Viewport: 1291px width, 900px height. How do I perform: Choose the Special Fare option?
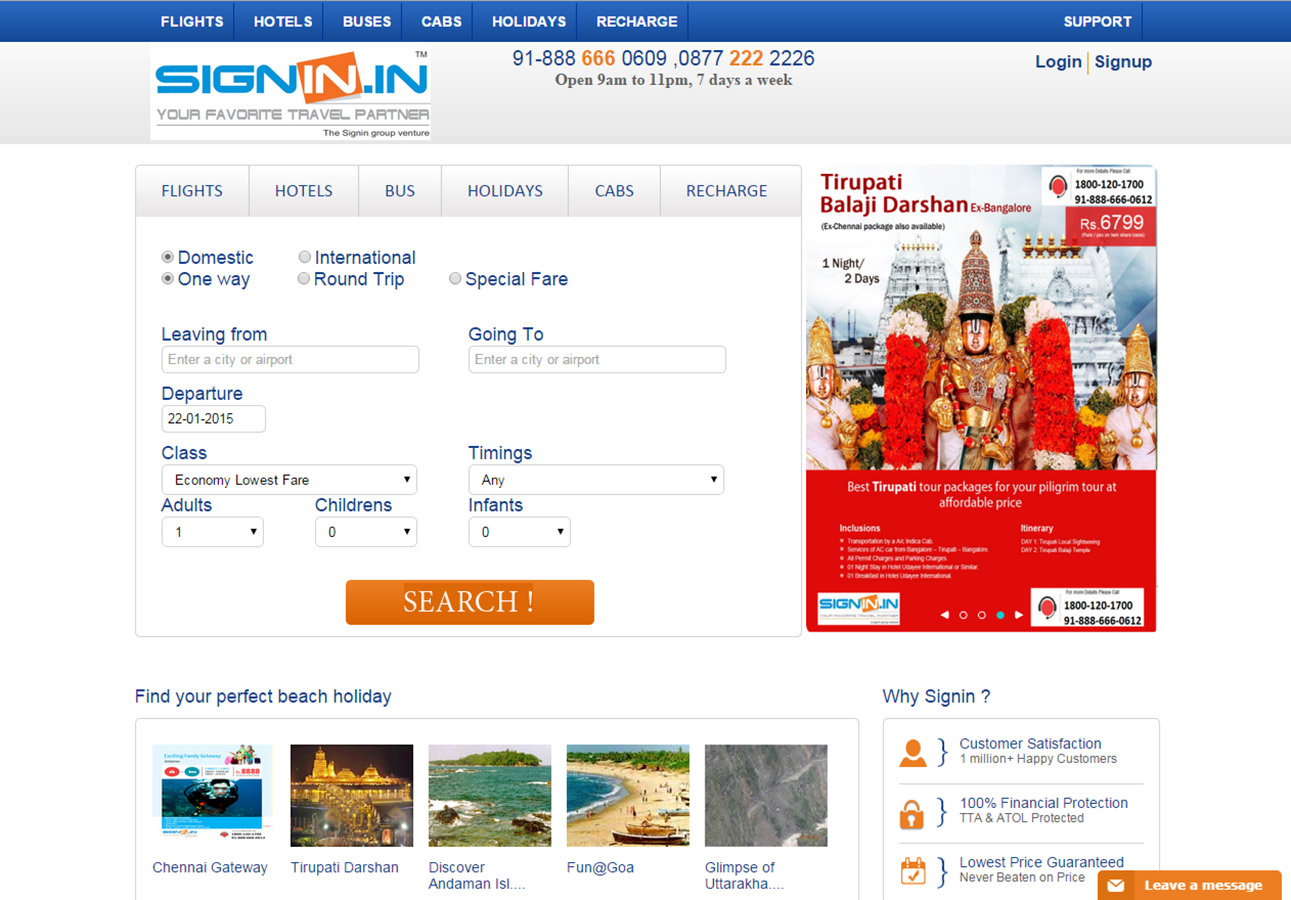click(455, 279)
